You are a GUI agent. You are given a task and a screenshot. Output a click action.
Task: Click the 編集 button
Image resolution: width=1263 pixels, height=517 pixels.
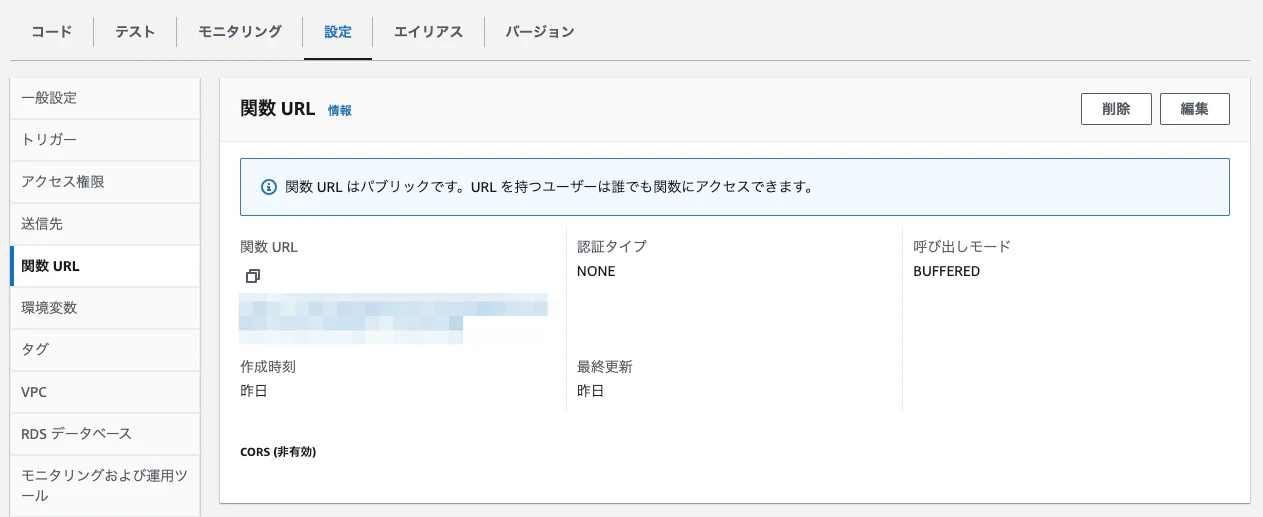1195,109
